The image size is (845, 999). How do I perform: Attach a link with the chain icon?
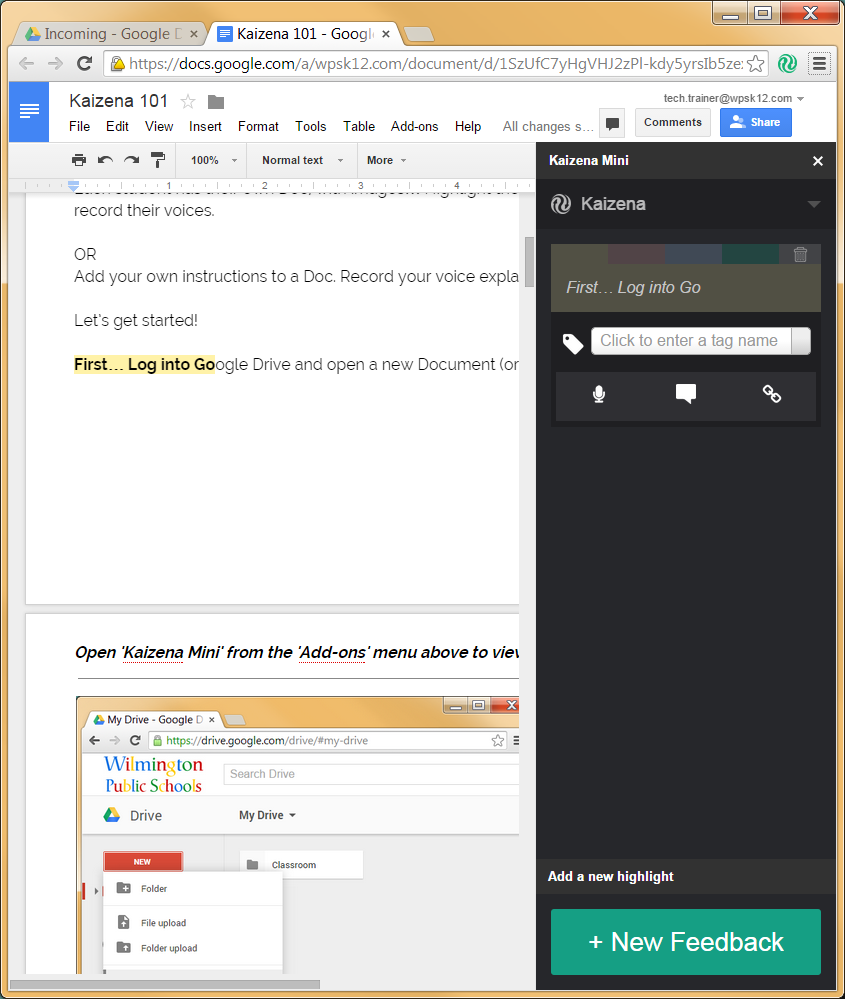pyautogui.click(x=772, y=394)
